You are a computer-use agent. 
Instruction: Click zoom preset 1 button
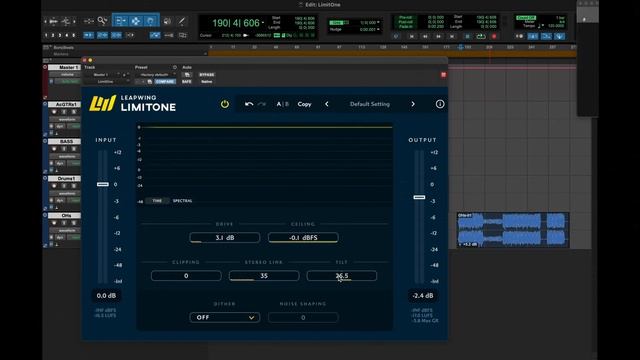(46, 36)
